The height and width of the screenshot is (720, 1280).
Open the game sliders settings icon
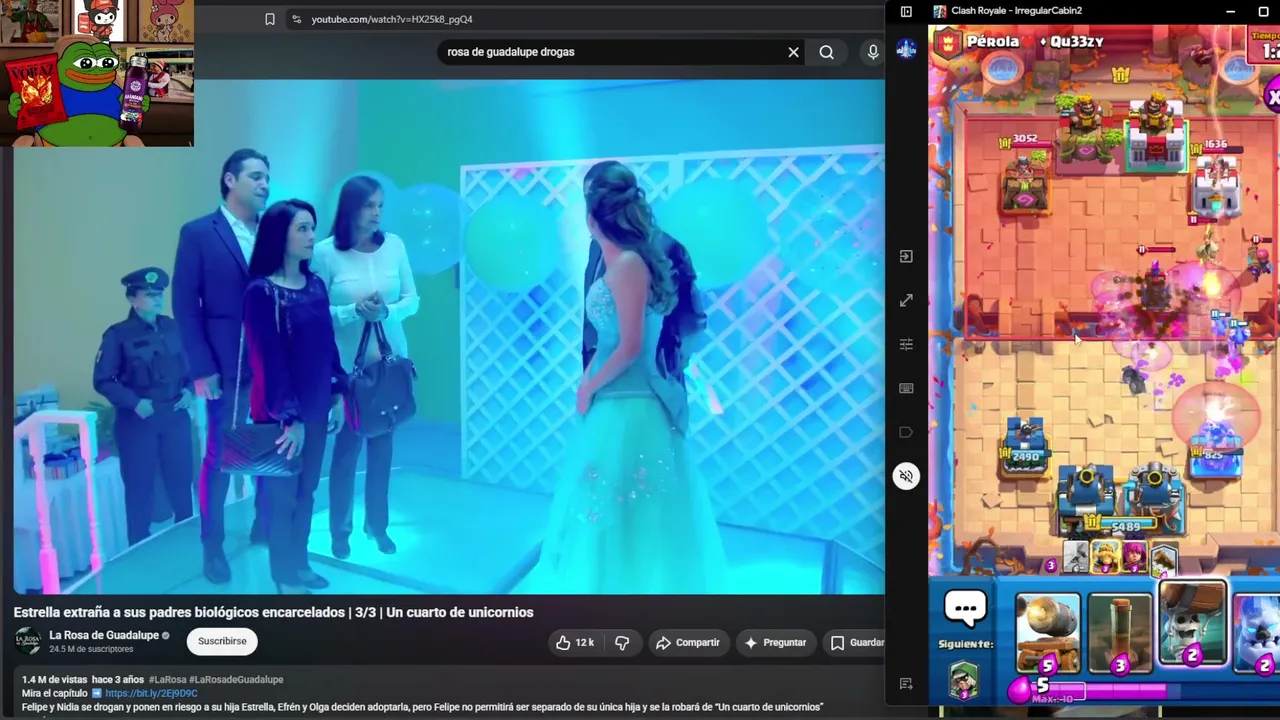pos(906,344)
